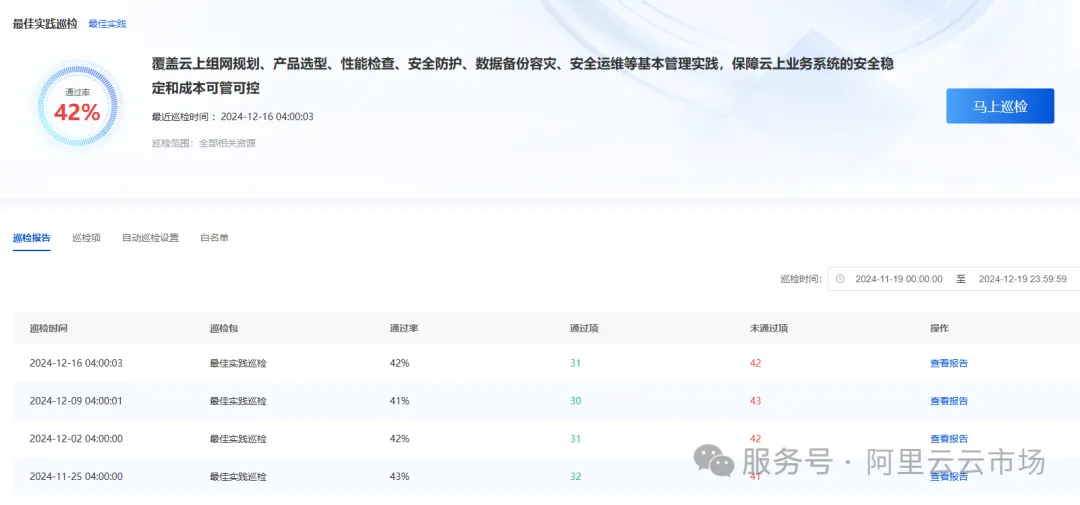View report for 2024-12-16 04:00:03 inspection

(949, 363)
